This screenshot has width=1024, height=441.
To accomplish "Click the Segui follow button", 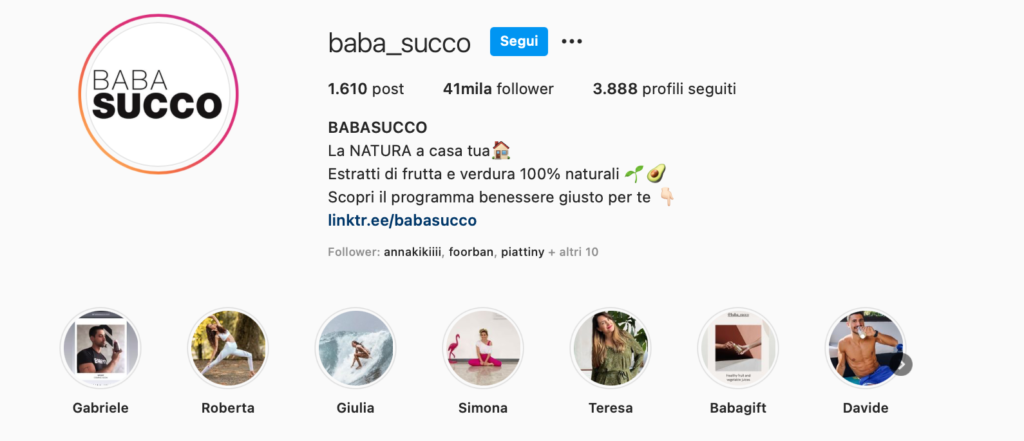I will click(x=519, y=41).
